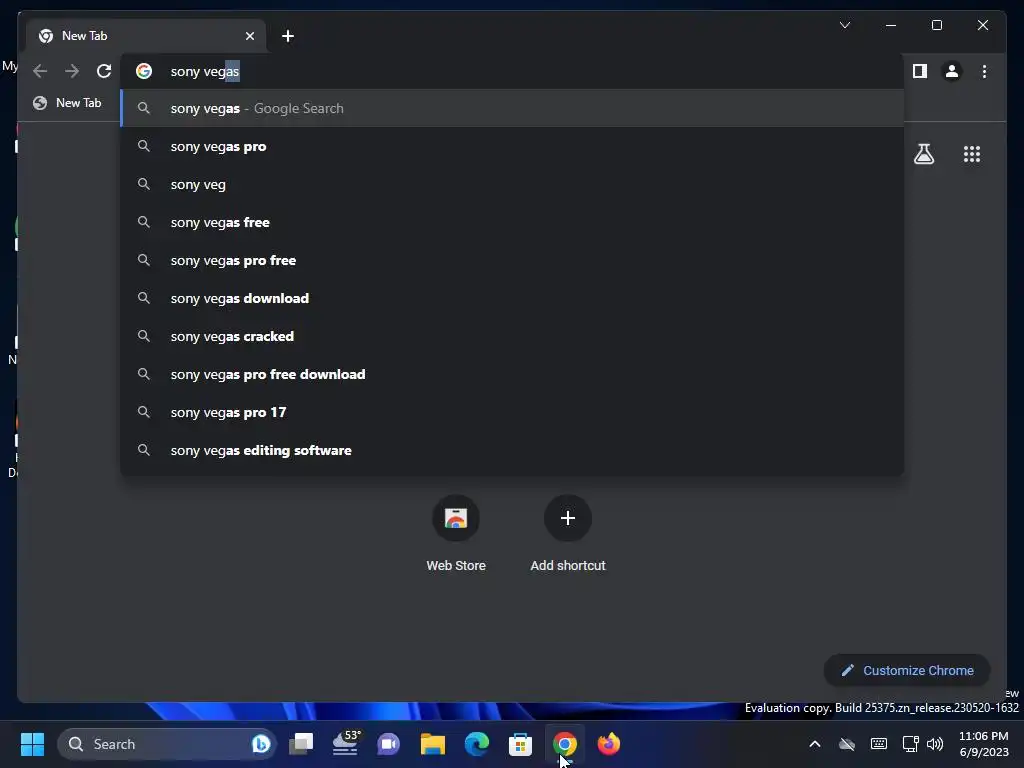Choose 'sony vegas cracked' suggestion
The width and height of the screenshot is (1024, 768).
[513, 336]
